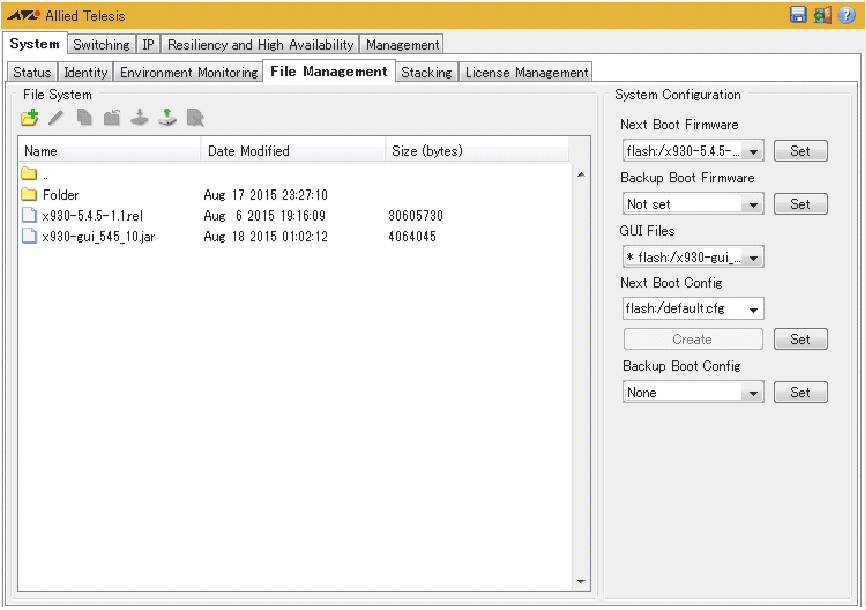866x610 pixels.
Task: Expand the Backup Boot Firmware dropdown
Action: 753,204
